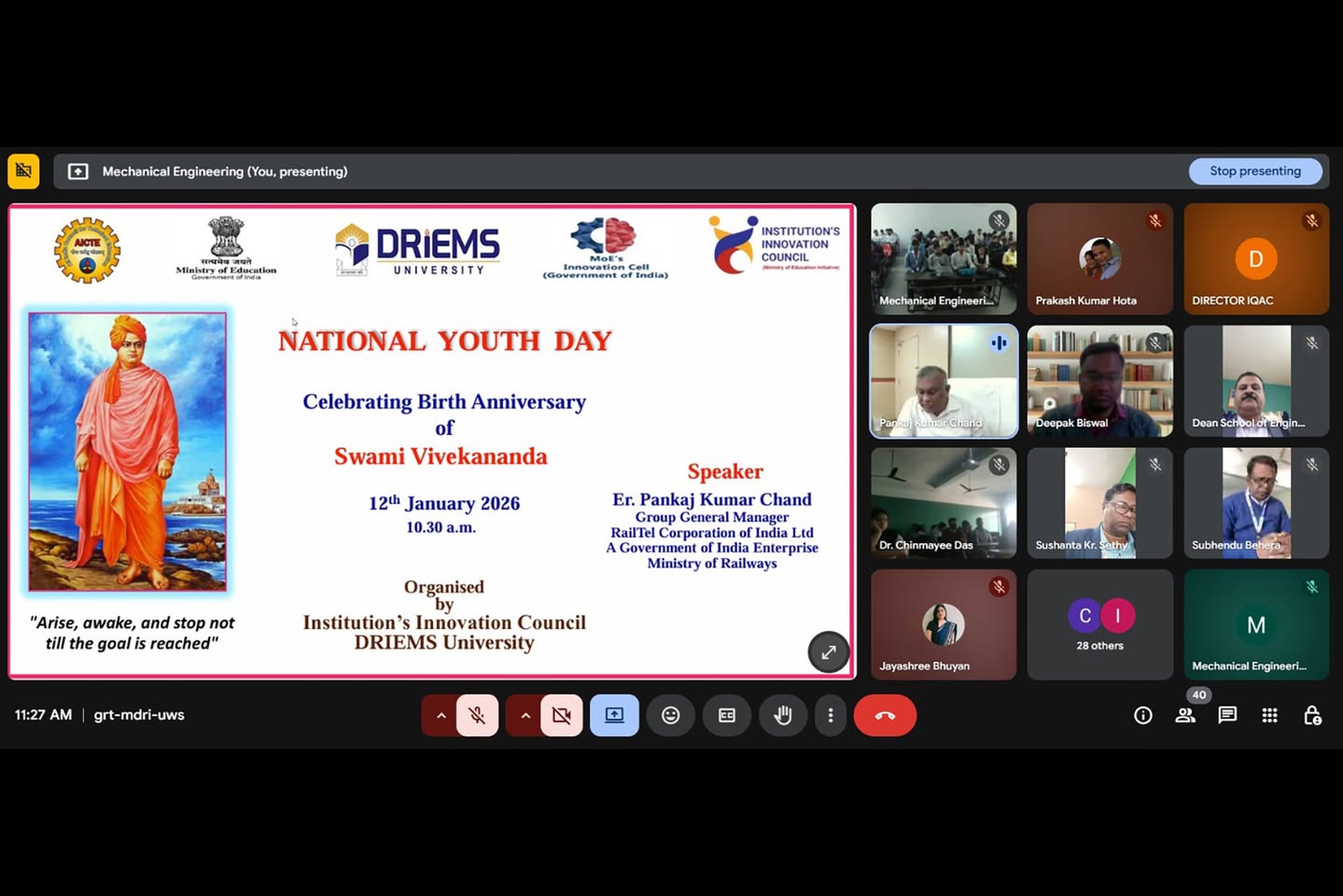Open host controls lock icon
This screenshot has height=896, width=1343.
click(x=1312, y=715)
